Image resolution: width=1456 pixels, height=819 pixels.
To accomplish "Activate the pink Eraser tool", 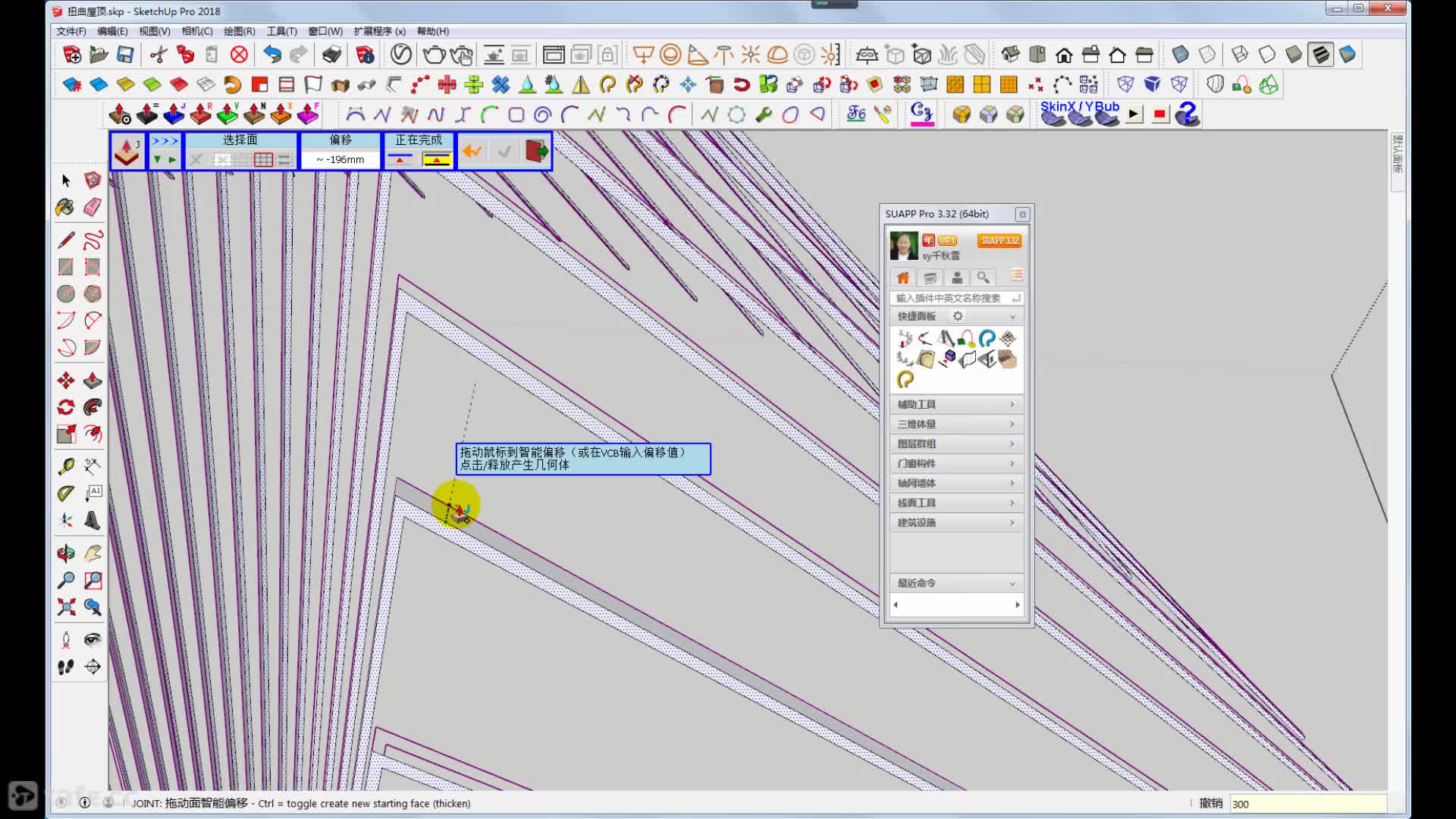I will click(93, 207).
